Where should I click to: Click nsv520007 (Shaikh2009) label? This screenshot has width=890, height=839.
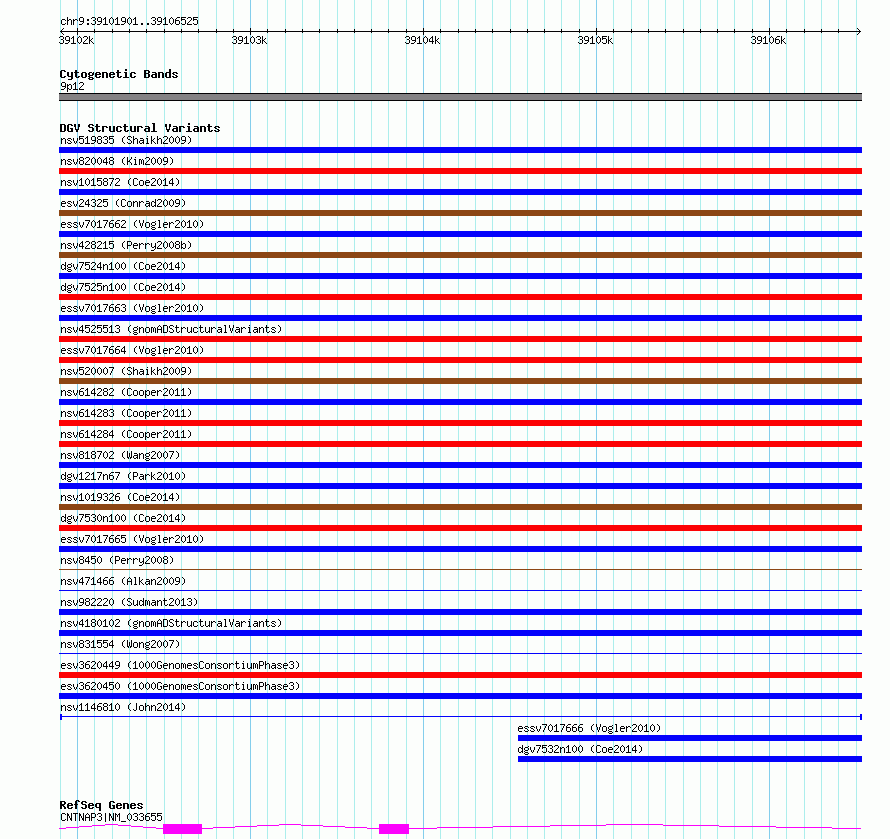(x=126, y=371)
